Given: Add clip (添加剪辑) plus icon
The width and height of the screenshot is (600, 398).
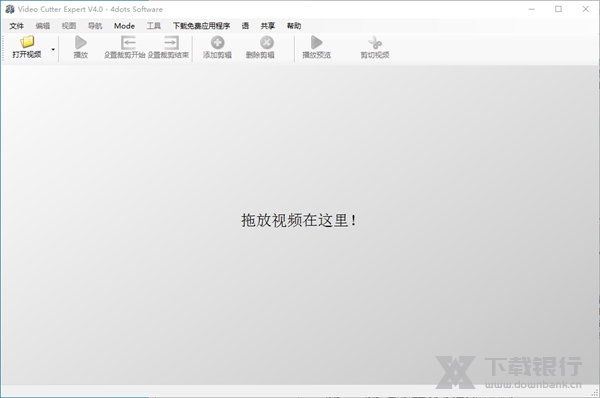Looking at the screenshot, I should (x=217, y=42).
